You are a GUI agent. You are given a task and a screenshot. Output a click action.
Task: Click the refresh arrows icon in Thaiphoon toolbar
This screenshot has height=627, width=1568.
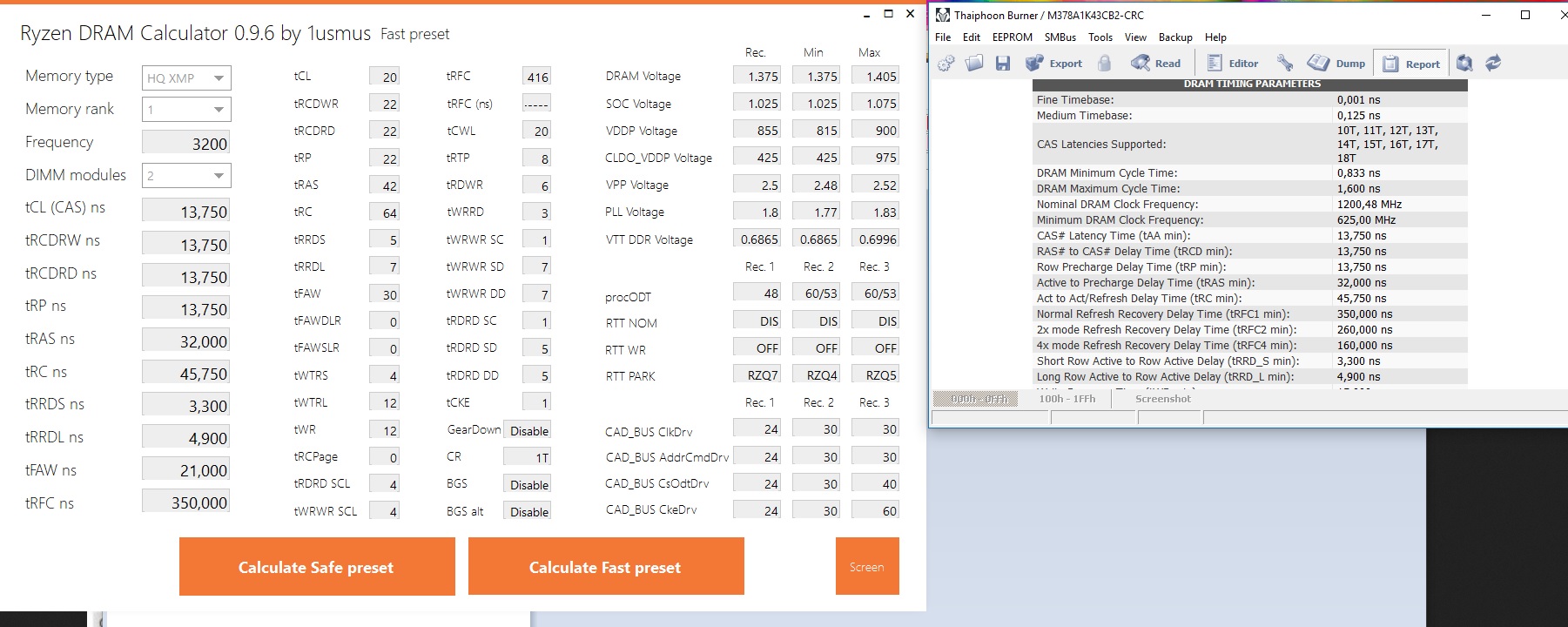click(1493, 64)
